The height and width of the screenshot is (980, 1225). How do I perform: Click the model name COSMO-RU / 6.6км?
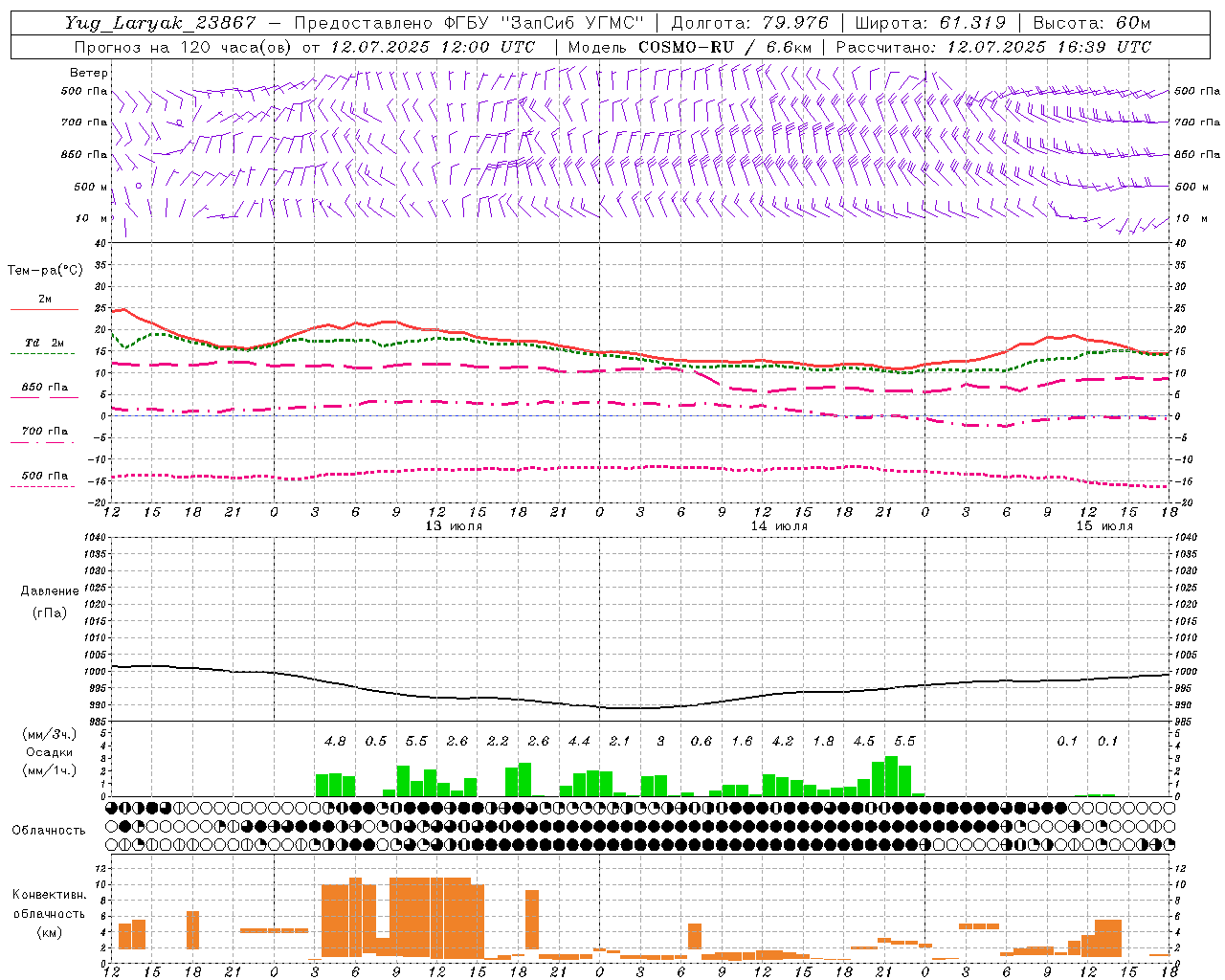coord(724,47)
